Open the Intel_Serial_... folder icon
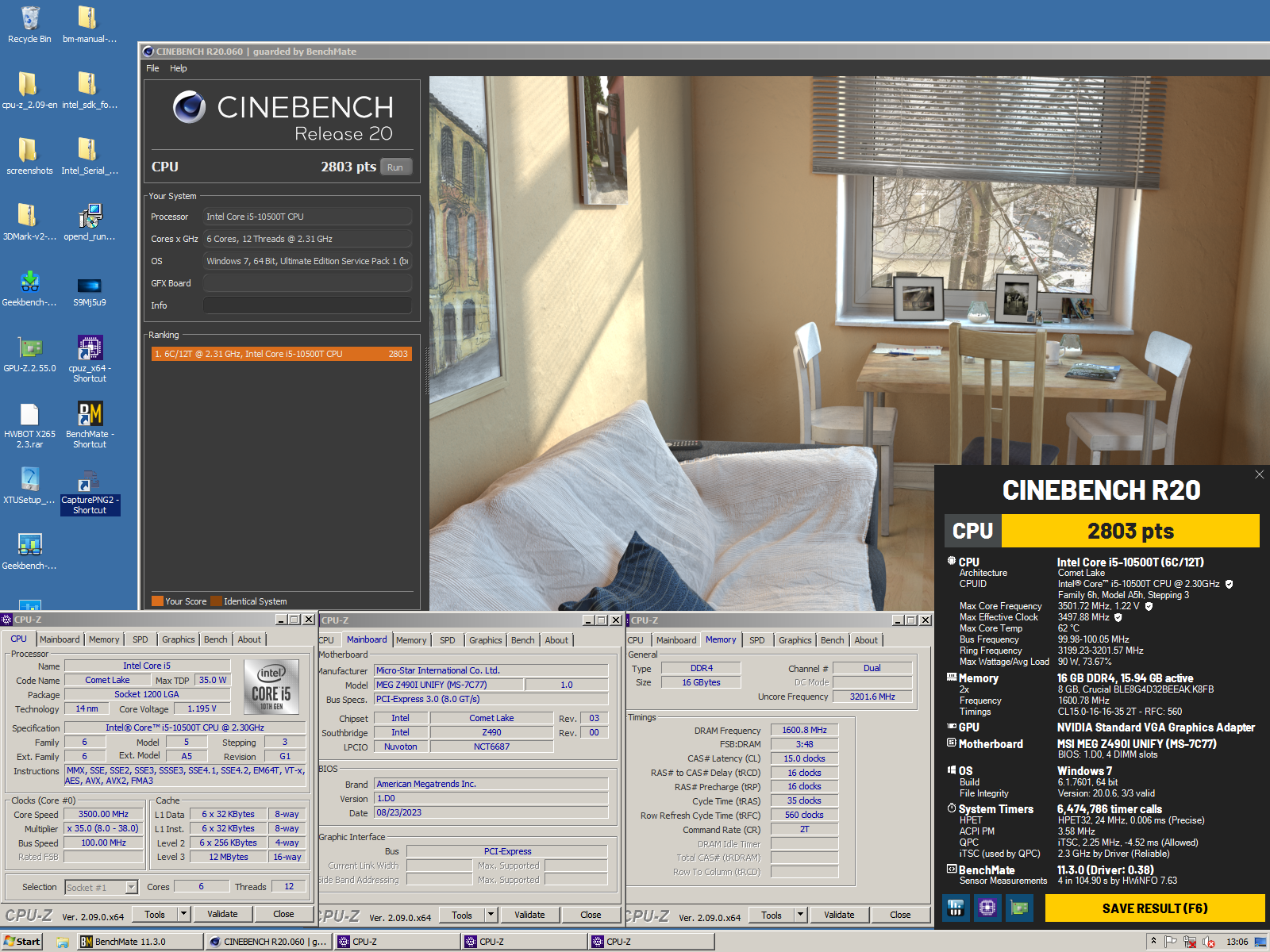 point(90,155)
